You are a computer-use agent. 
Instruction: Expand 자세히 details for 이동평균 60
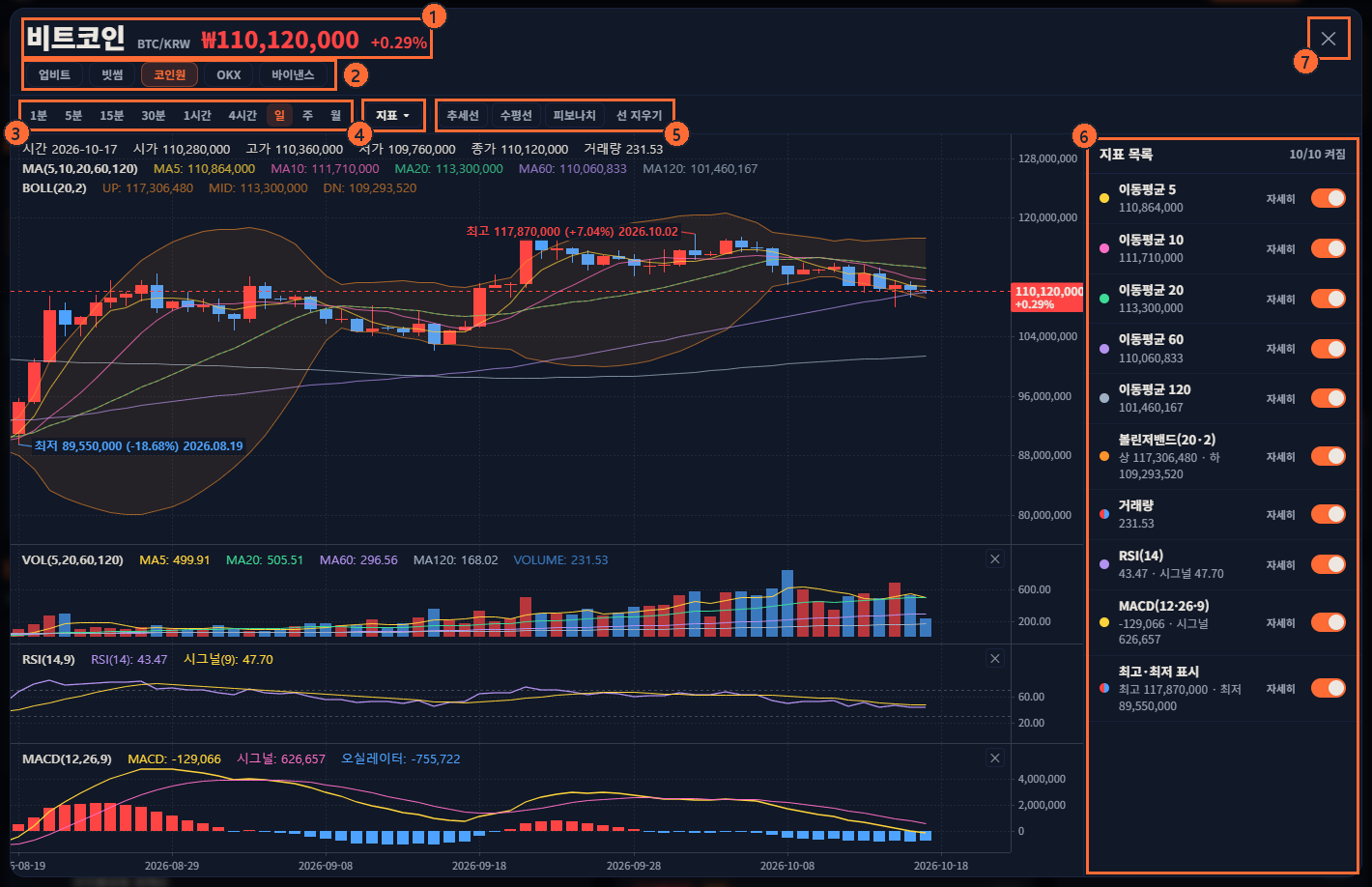[x=1281, y=349]
